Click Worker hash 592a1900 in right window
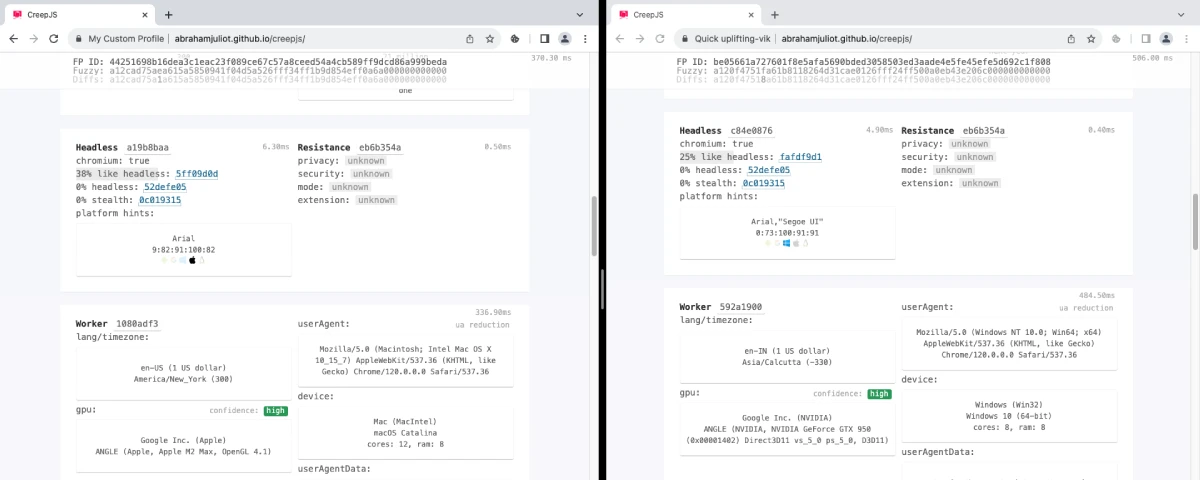The height and width of the screenshot is (480, 1200). point(741,307)
